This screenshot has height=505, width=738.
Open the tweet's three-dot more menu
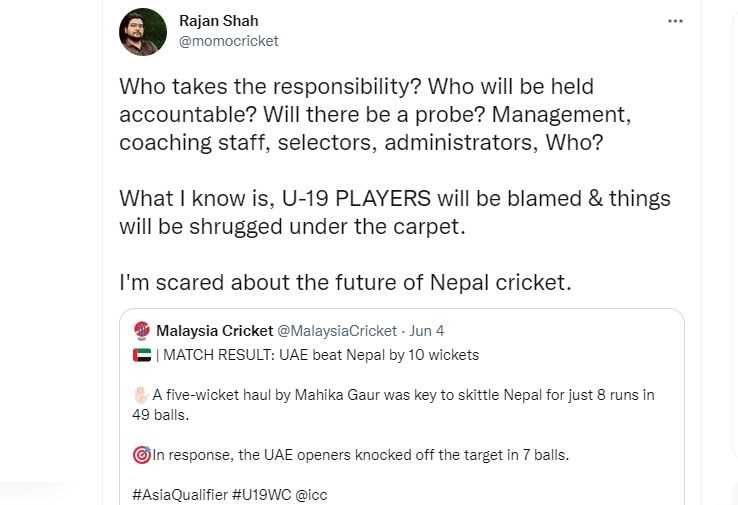point(675,21)
